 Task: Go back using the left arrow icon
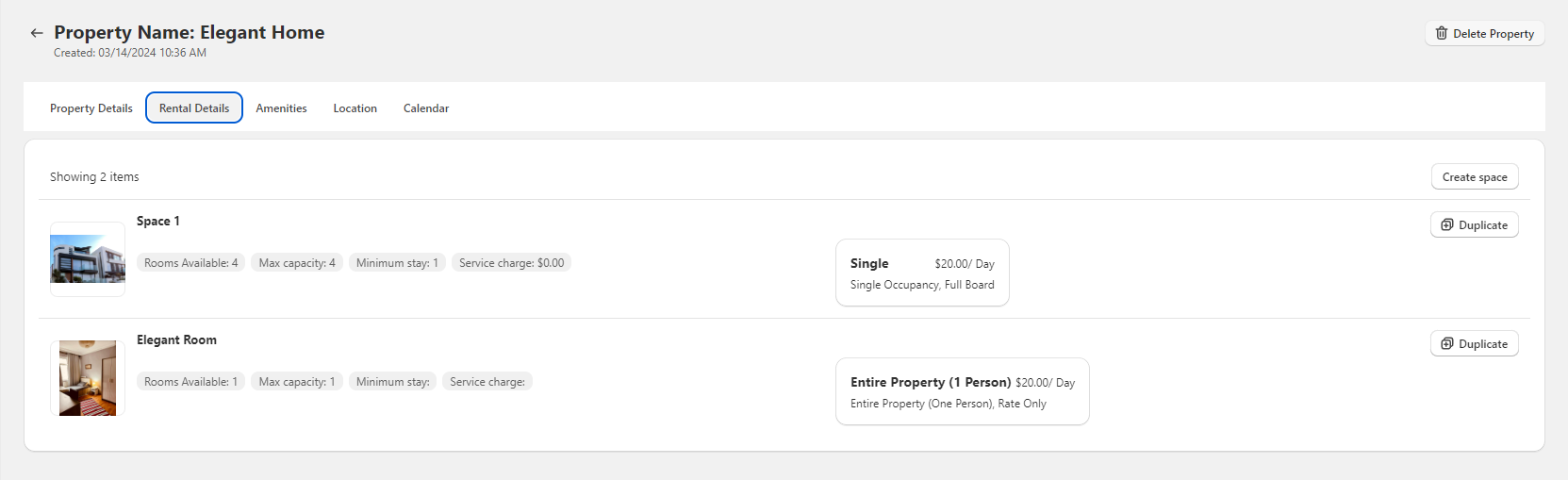click(x=37, y=33)
